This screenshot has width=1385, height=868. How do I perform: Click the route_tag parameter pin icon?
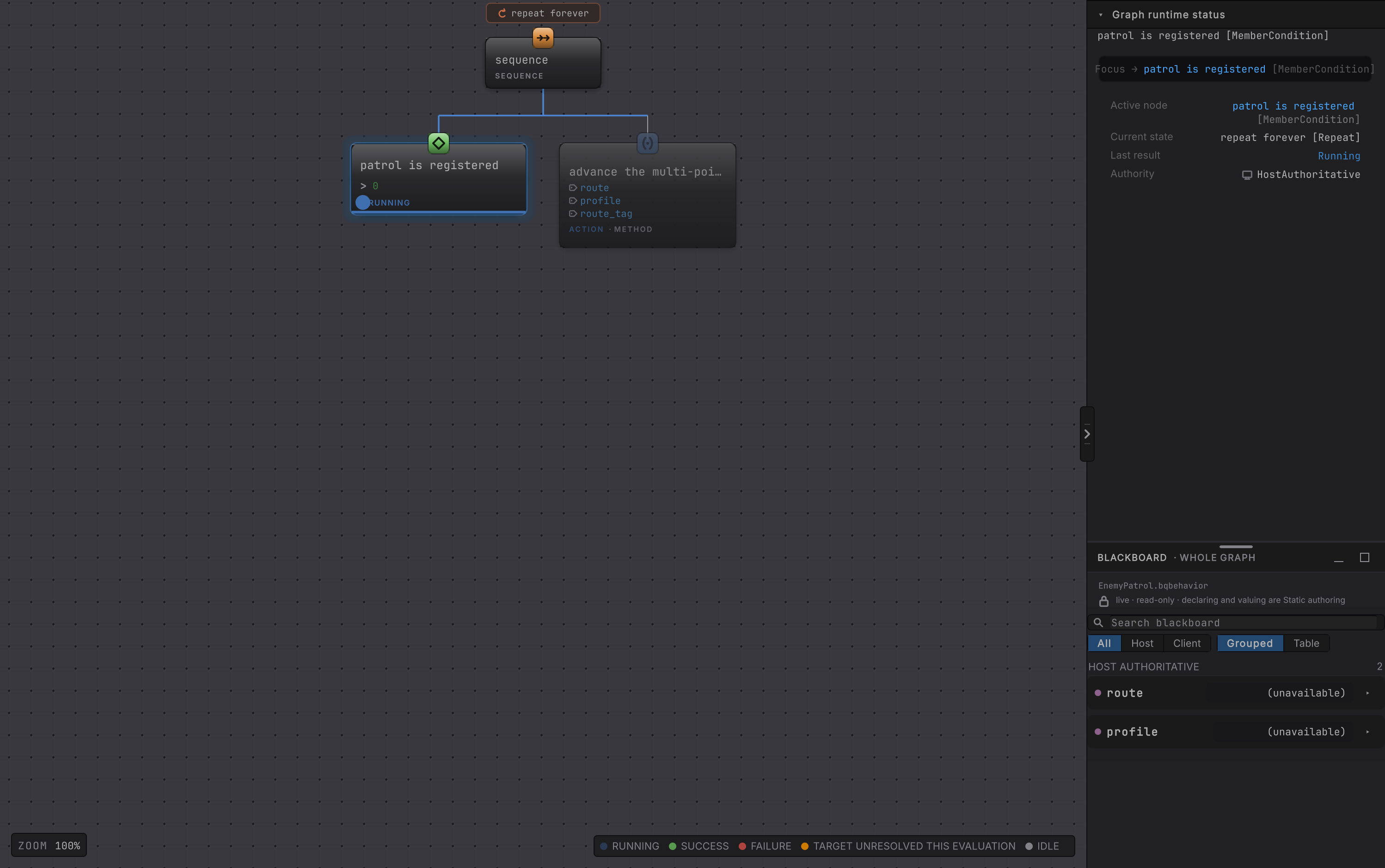(572, 214)
